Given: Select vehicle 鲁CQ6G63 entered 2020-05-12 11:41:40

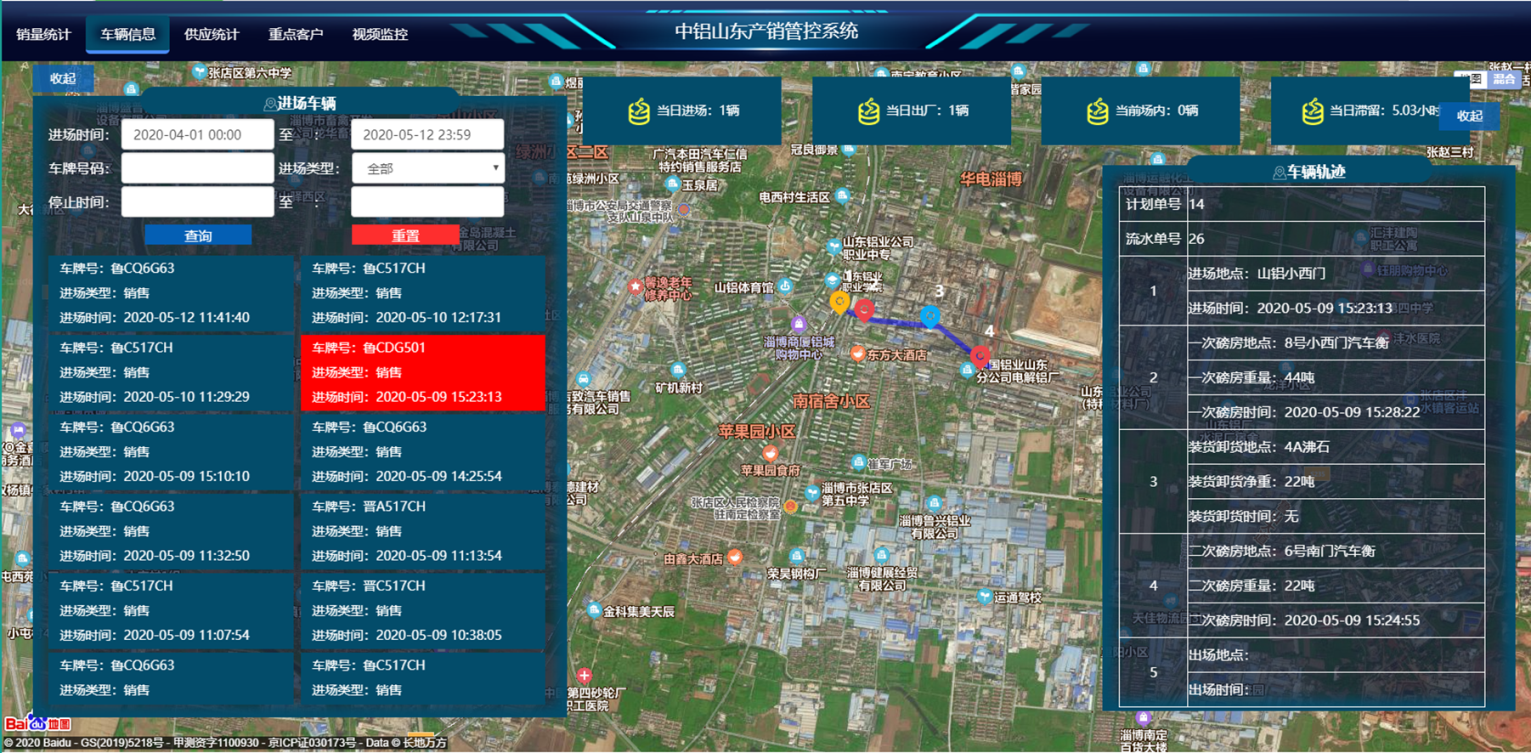Looking at the screenshot, I should point(171,293).
